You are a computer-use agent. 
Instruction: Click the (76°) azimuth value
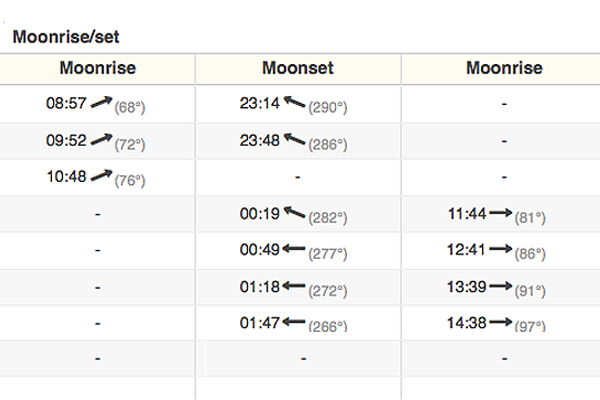click(x=130, y=181)
